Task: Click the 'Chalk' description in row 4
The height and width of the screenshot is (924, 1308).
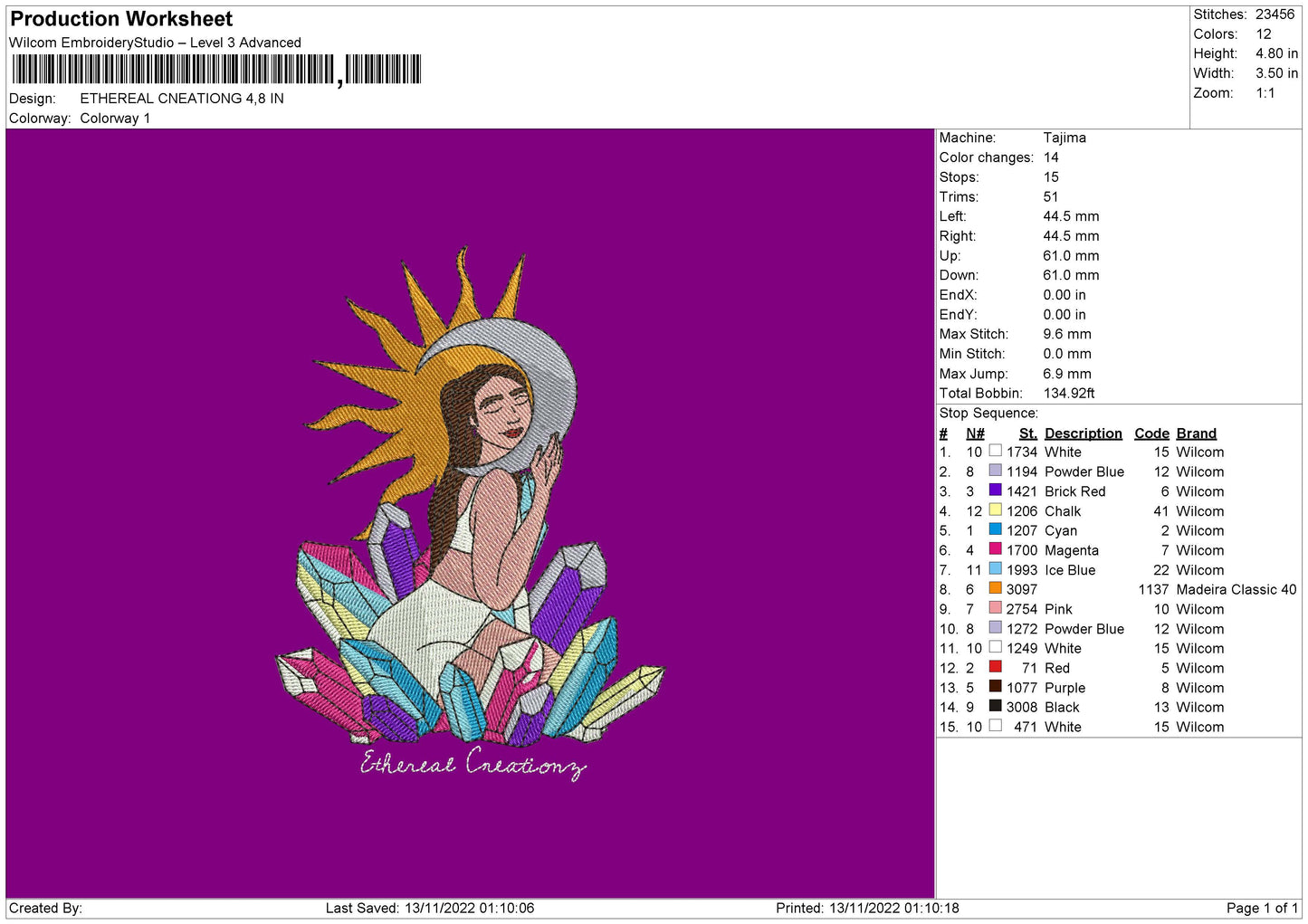Action: [1063, 511]
